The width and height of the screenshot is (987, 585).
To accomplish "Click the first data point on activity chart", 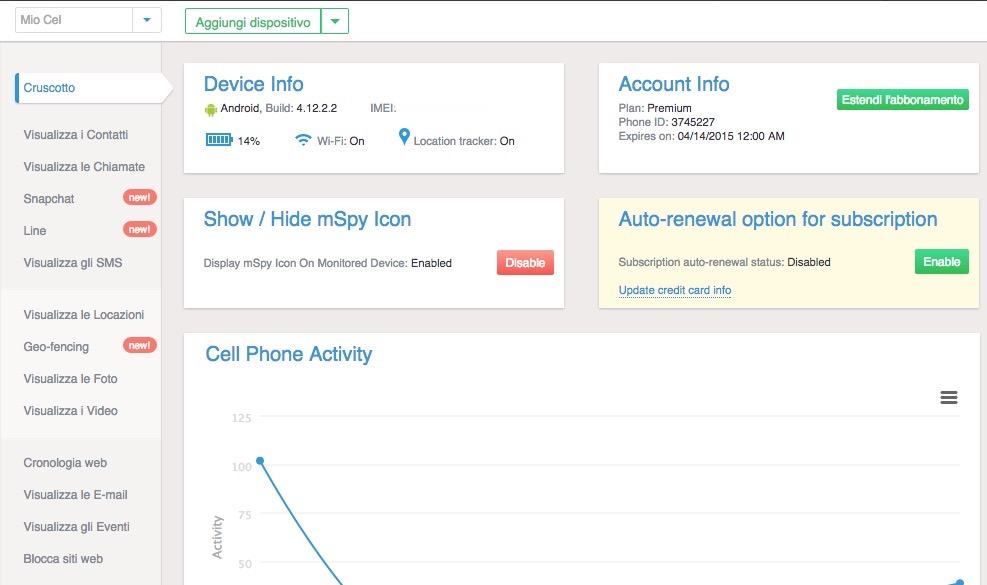I will [x=260, y=461].
